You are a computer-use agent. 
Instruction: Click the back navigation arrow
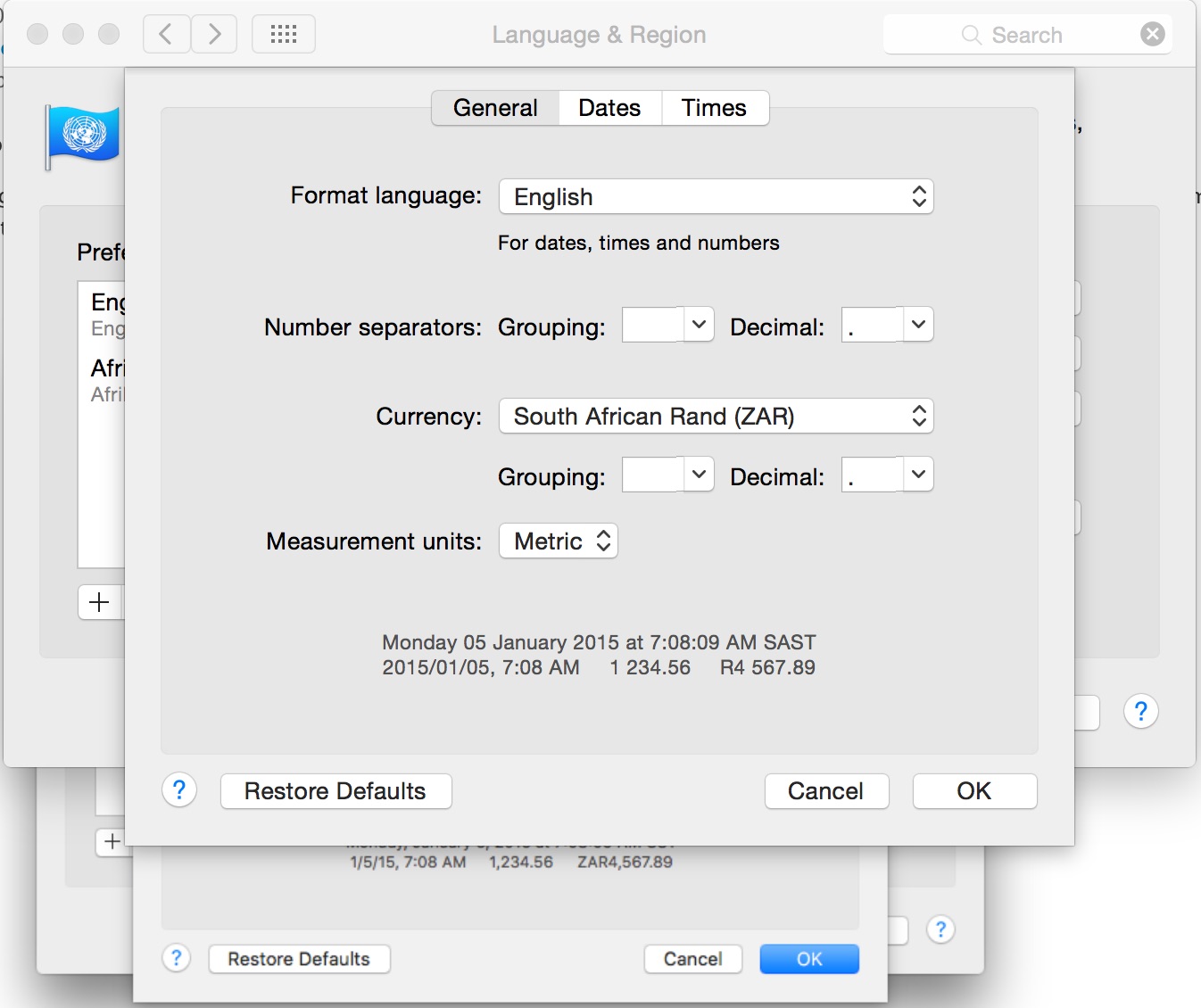click(x=166, y=33)
